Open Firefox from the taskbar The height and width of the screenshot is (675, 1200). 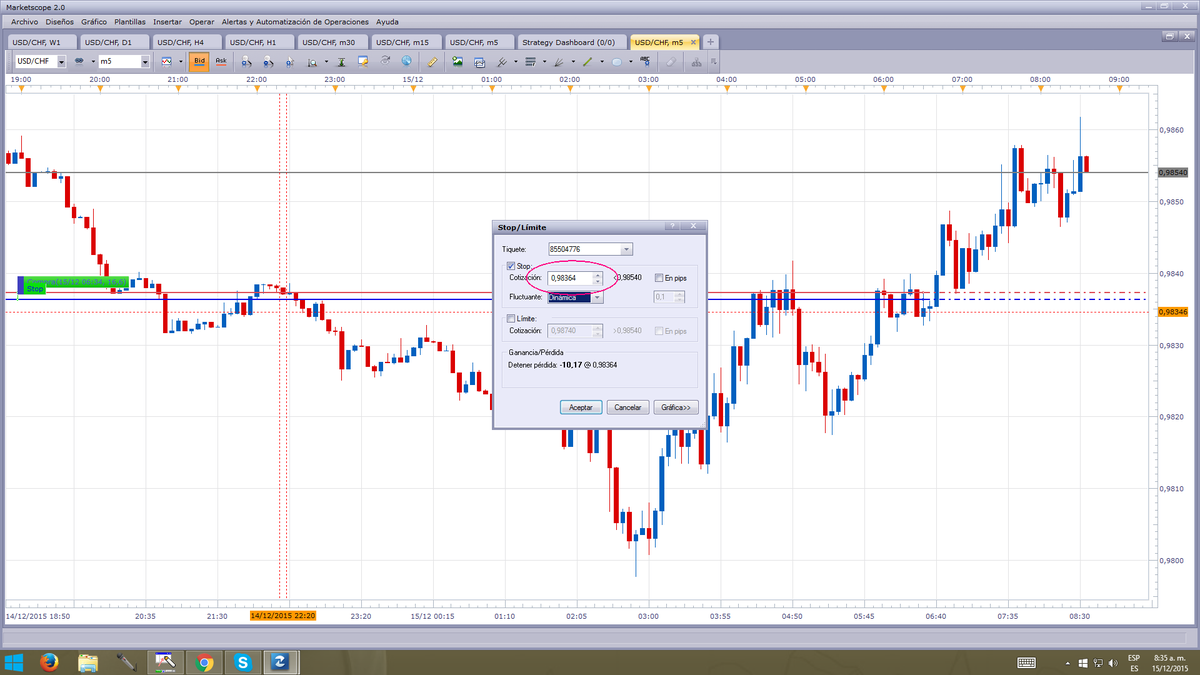pos(49,662)
